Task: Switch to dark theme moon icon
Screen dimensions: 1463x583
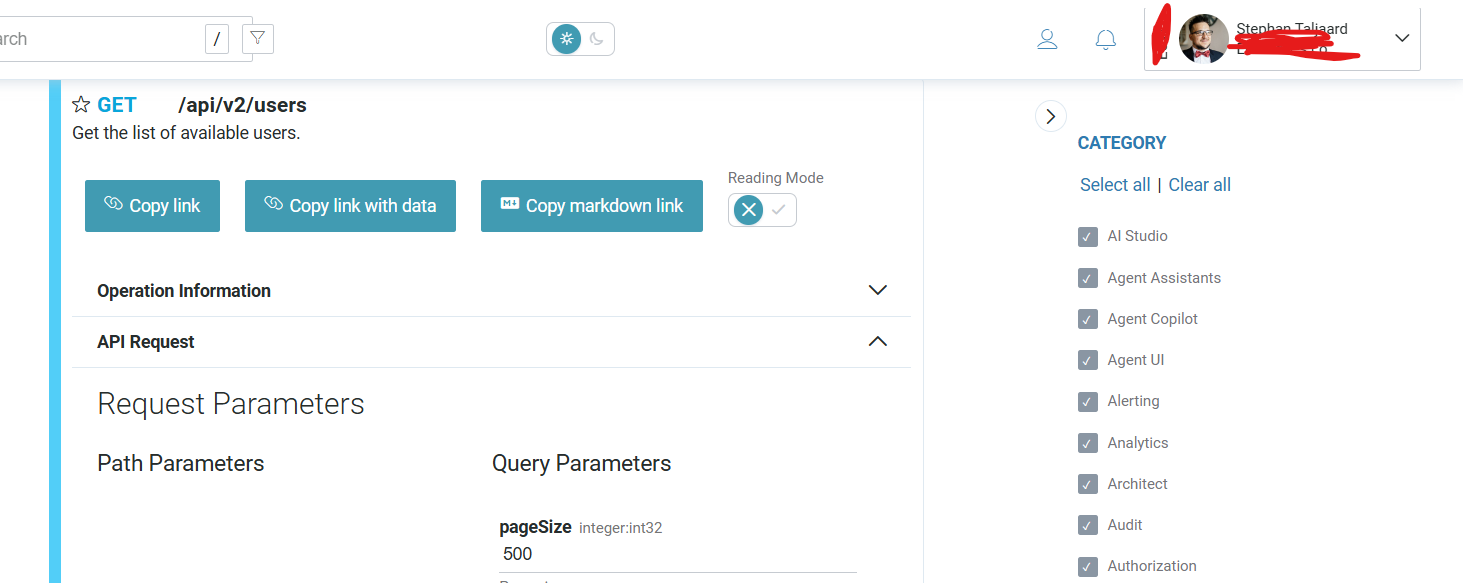Action: 597,39
